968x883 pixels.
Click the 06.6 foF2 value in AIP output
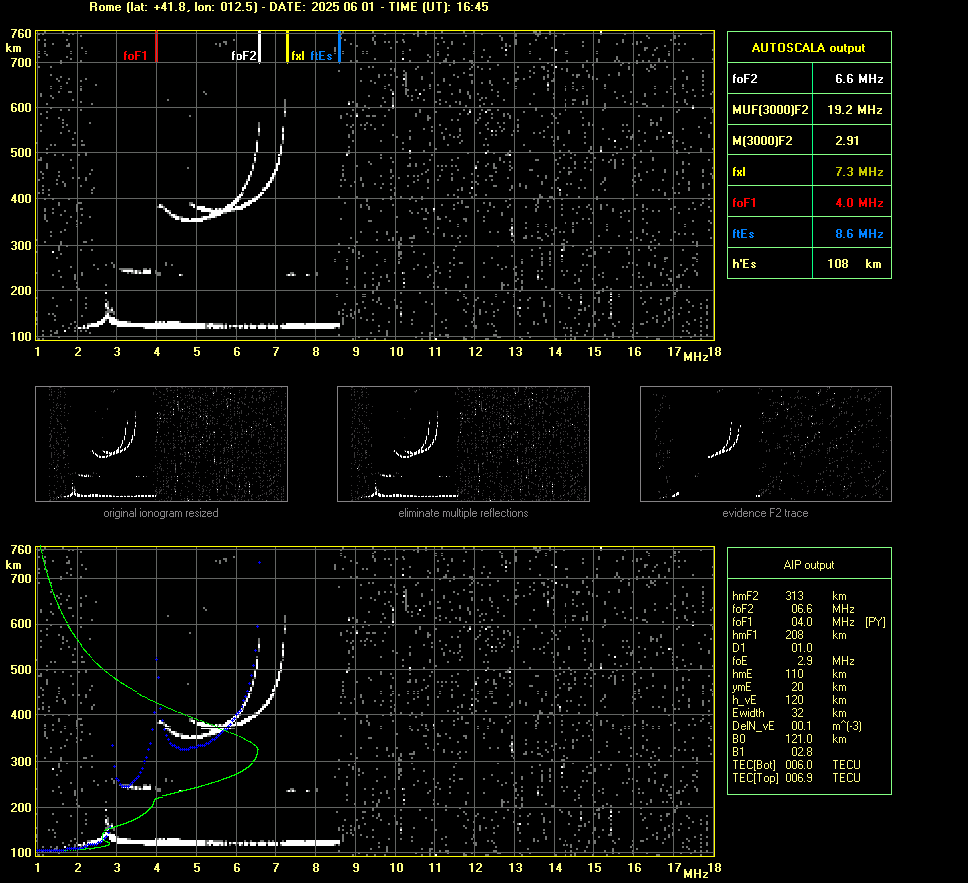pyautogui.click(x=801, y=609)
